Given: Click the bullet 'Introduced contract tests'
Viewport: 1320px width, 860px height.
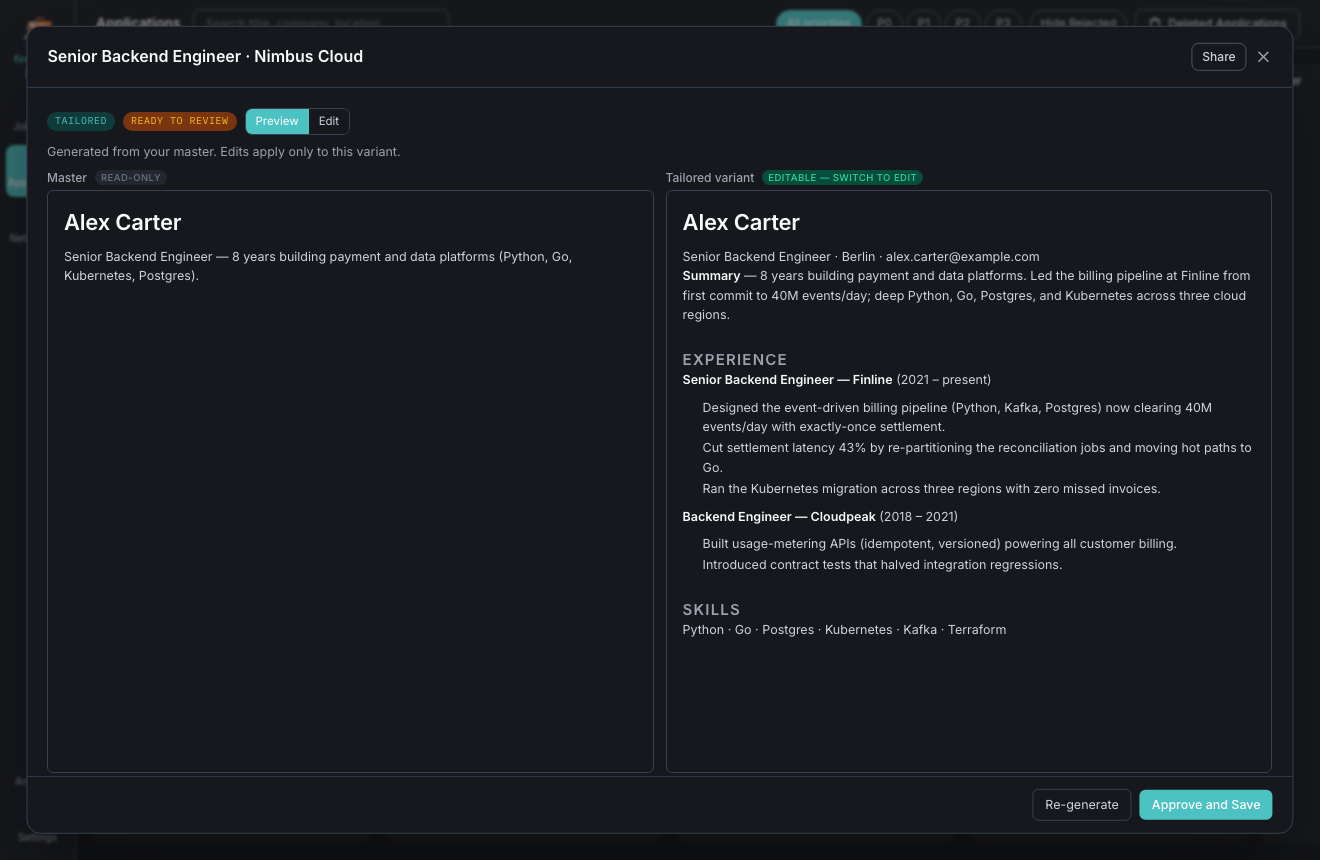Looking at the screenshot, I should click(x=882, y=565).
